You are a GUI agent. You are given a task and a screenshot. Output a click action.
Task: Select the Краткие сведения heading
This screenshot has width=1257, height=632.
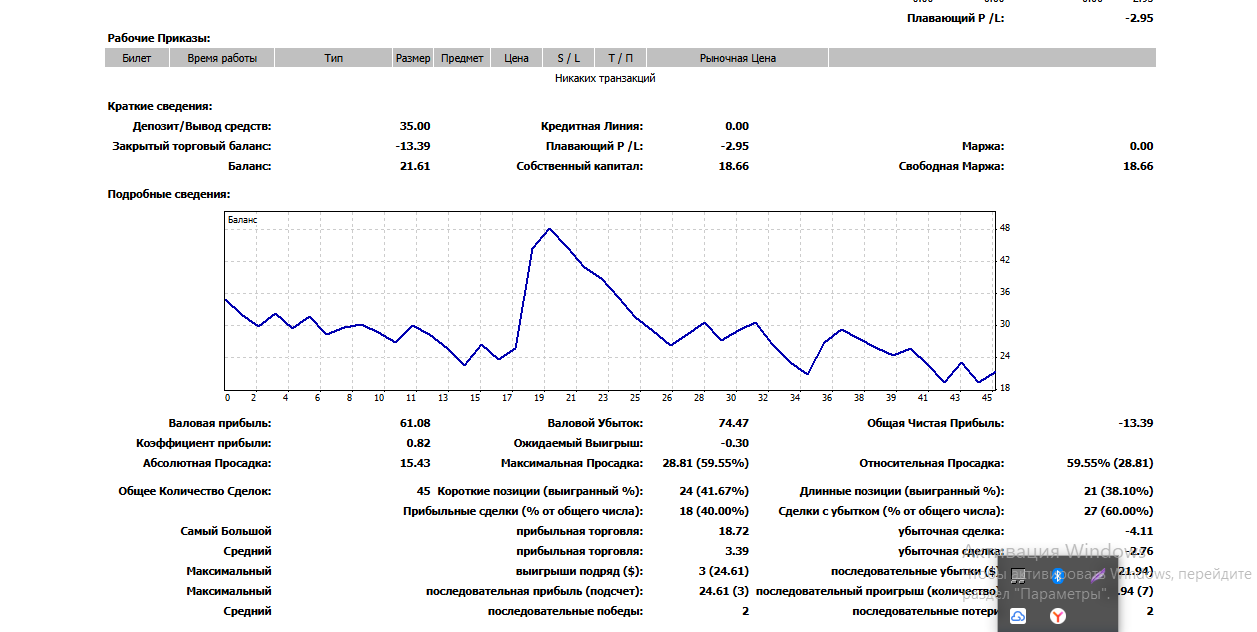(x=160, y=106)
